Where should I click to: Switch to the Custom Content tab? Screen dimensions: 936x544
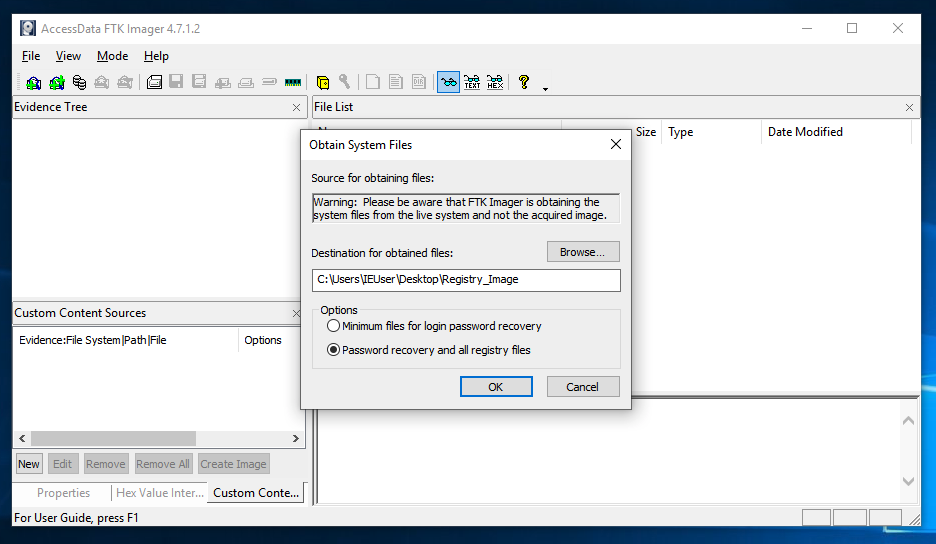pos(256,493)
